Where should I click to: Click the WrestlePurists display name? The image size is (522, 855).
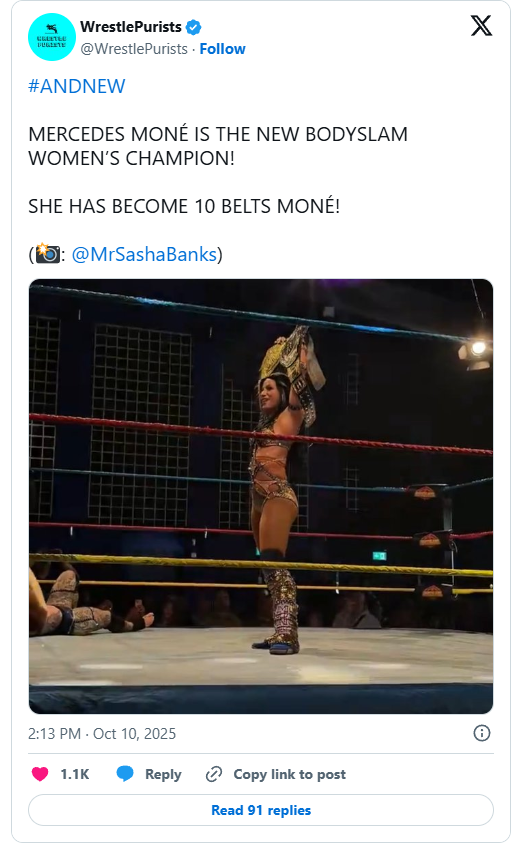(x=130, y=27)
